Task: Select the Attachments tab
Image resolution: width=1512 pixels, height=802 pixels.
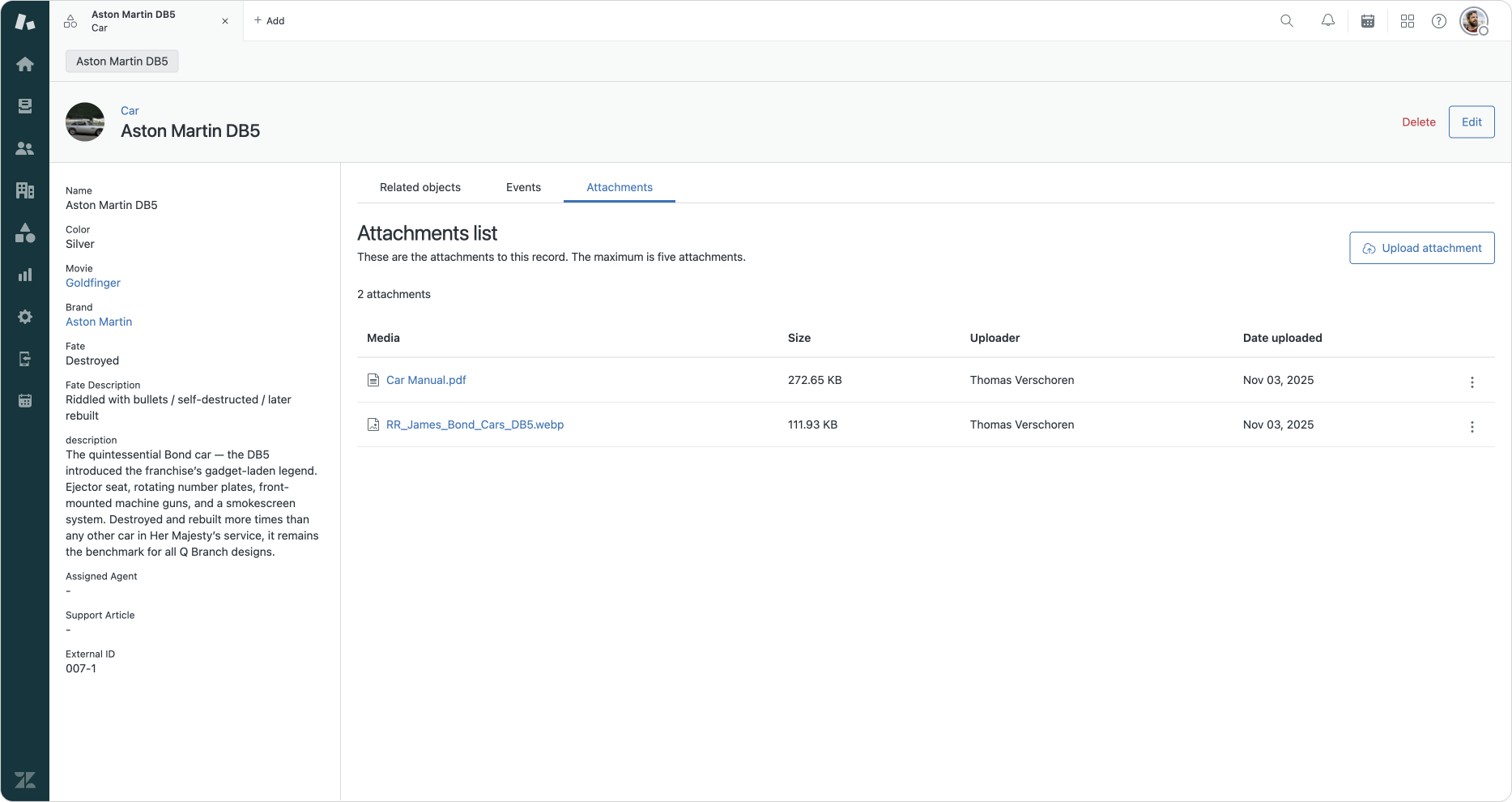Action: (620, 187)
